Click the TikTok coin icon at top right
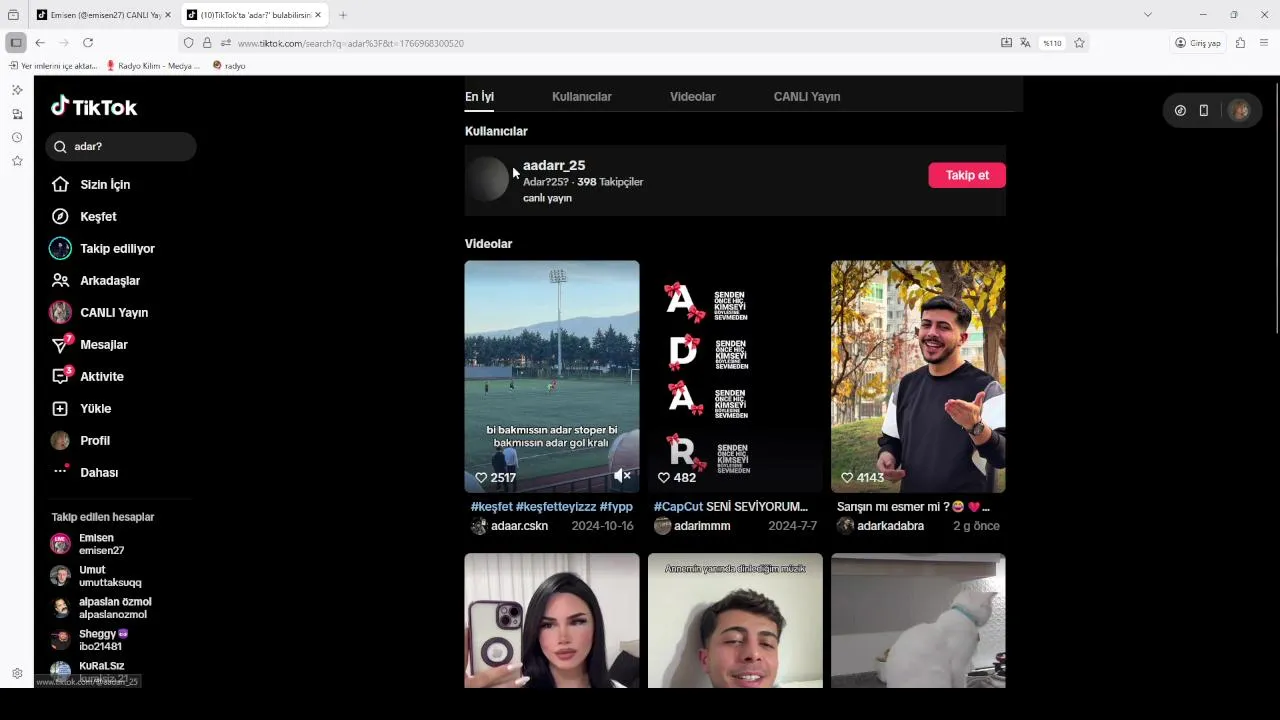 point(1180,111)
